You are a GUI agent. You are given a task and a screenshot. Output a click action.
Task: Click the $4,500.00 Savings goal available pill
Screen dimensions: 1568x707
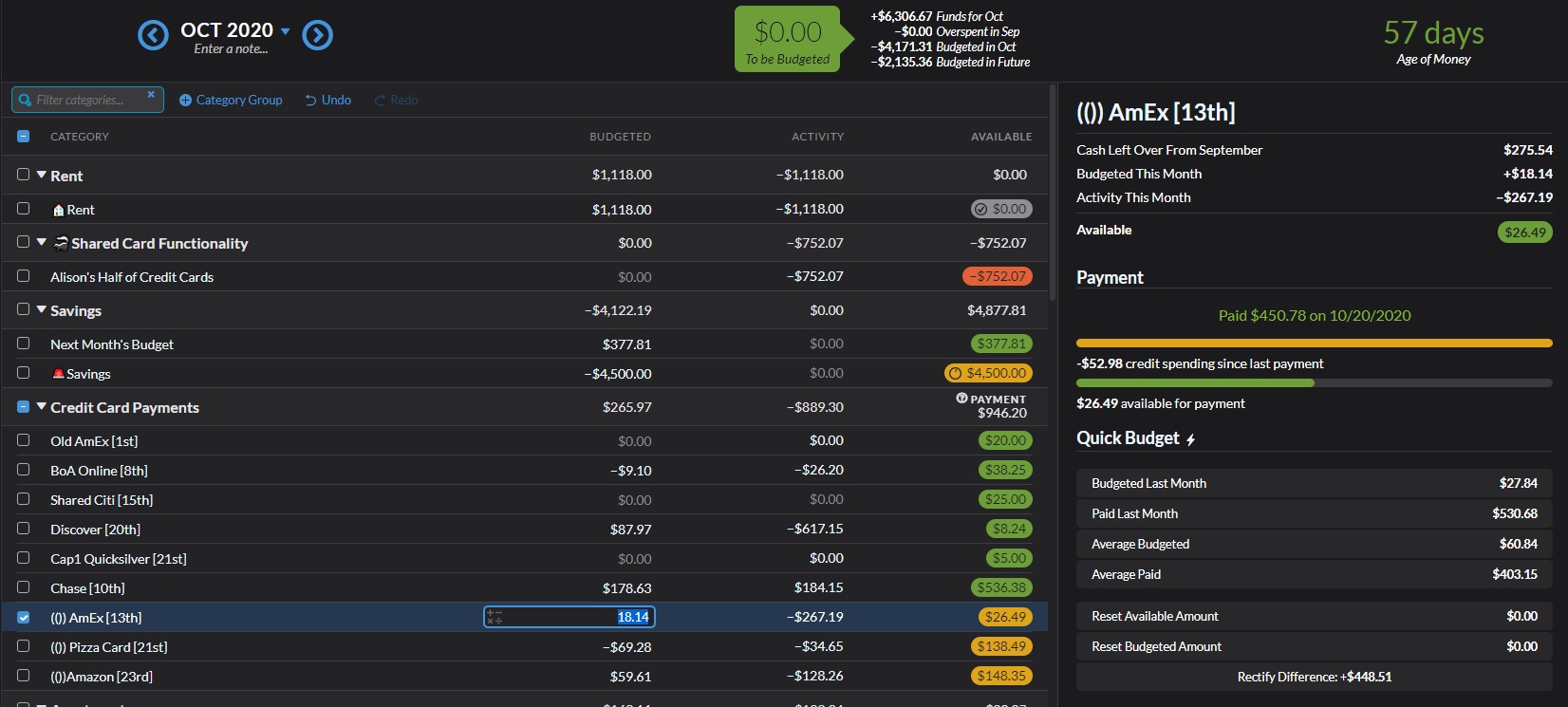(x=988, y=373)
